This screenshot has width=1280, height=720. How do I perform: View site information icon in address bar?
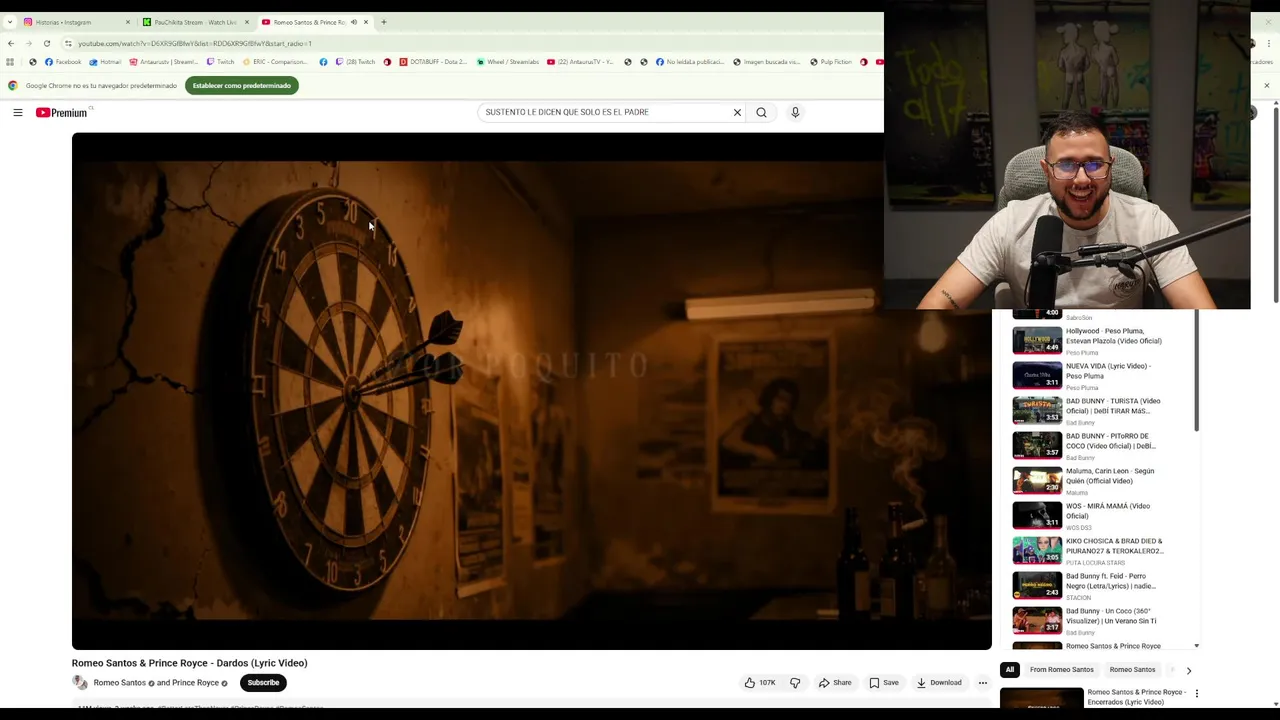[x=68, y=43]
